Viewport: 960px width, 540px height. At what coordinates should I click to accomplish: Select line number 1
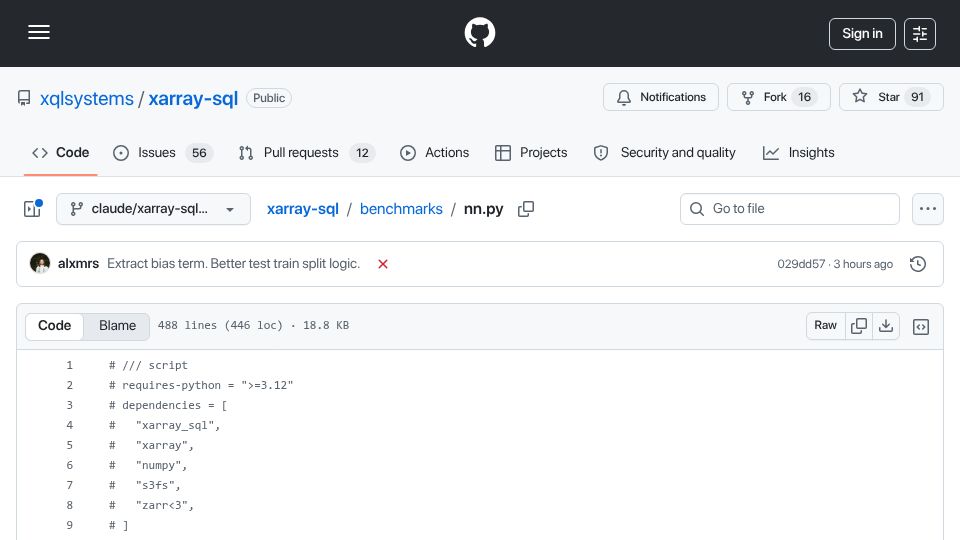point(69,365)
